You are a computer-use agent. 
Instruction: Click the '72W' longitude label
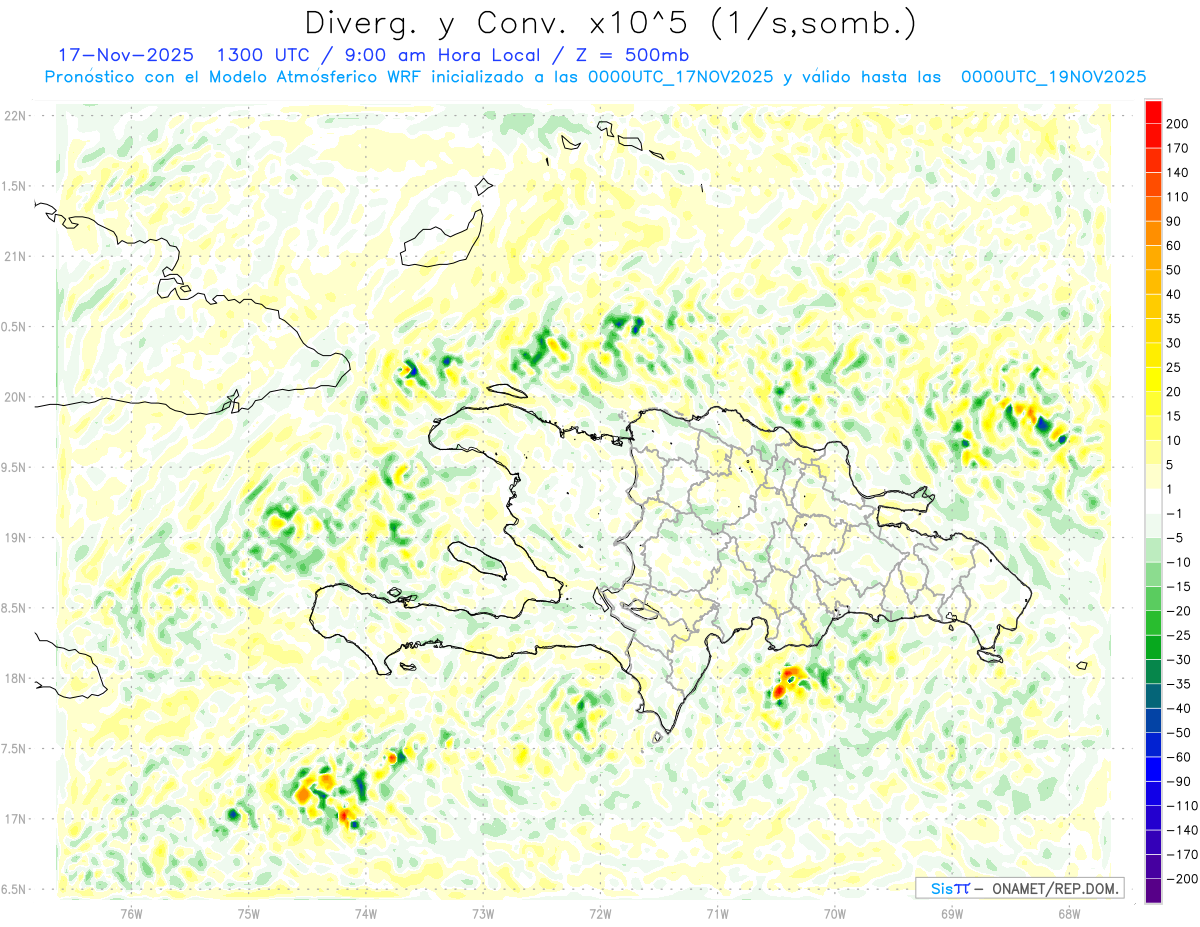[x=600, y=913]
